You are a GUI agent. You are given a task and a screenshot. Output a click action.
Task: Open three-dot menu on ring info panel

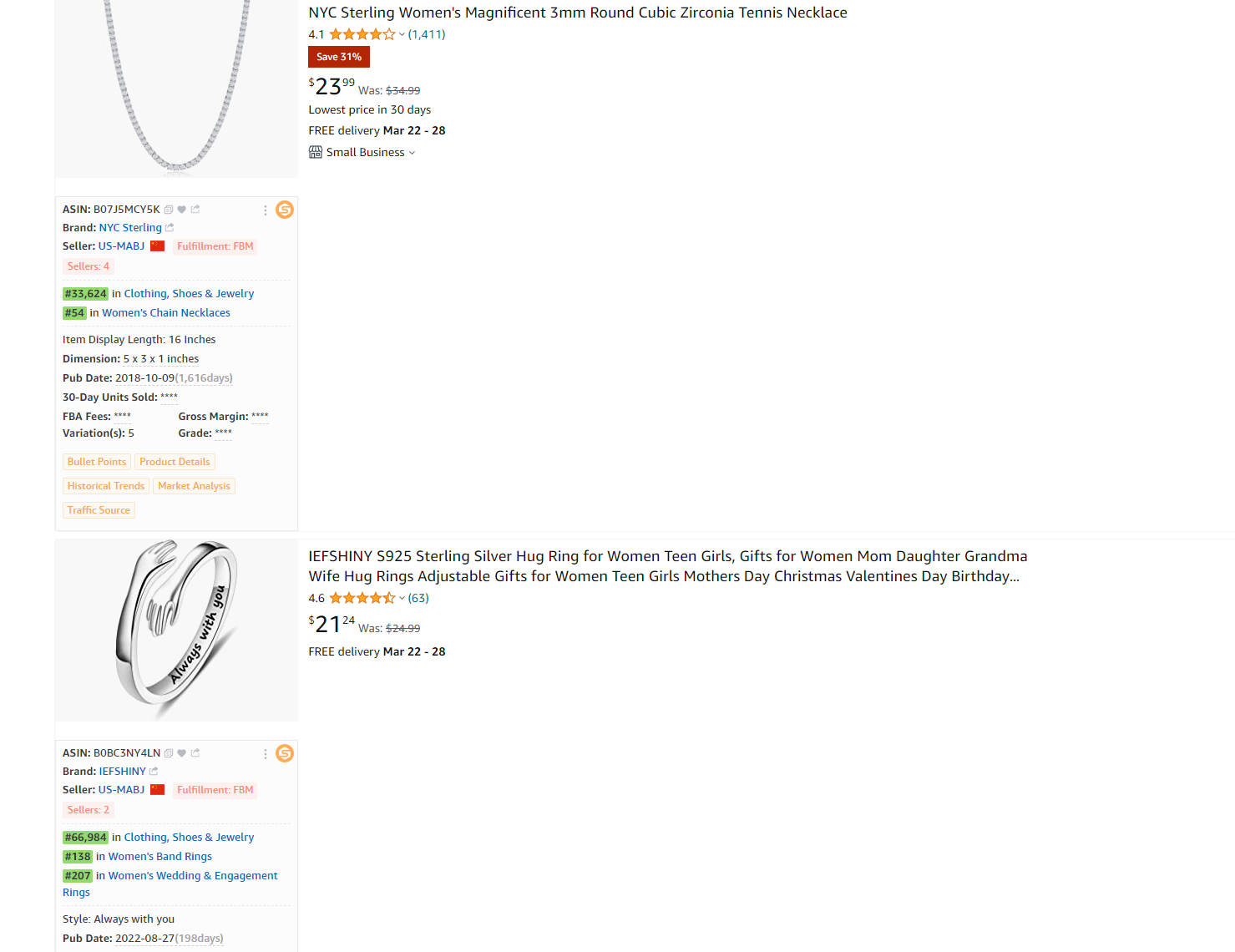tap(266, 754)
